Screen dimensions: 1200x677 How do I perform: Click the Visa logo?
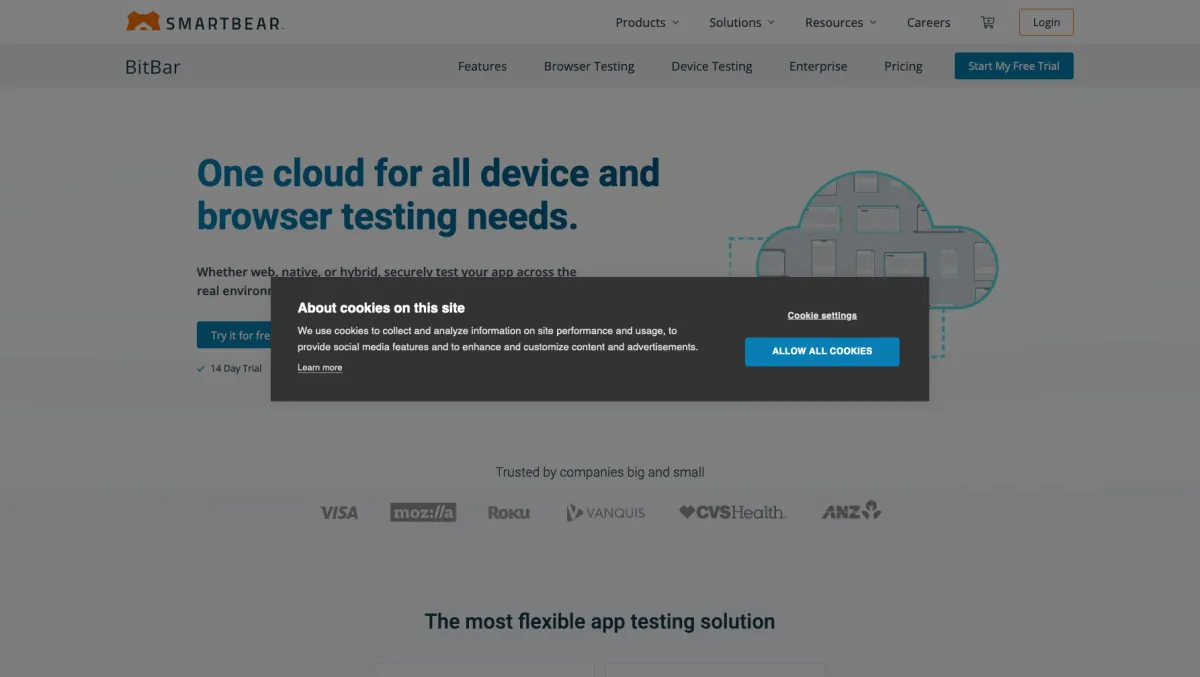[339, 512]
